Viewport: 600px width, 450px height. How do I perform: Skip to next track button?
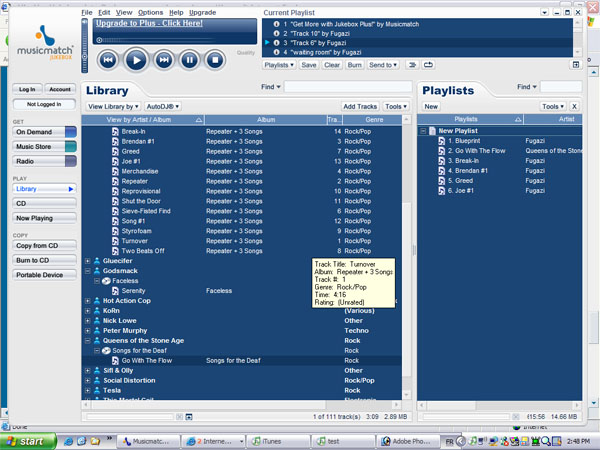[x=164, y=60]
